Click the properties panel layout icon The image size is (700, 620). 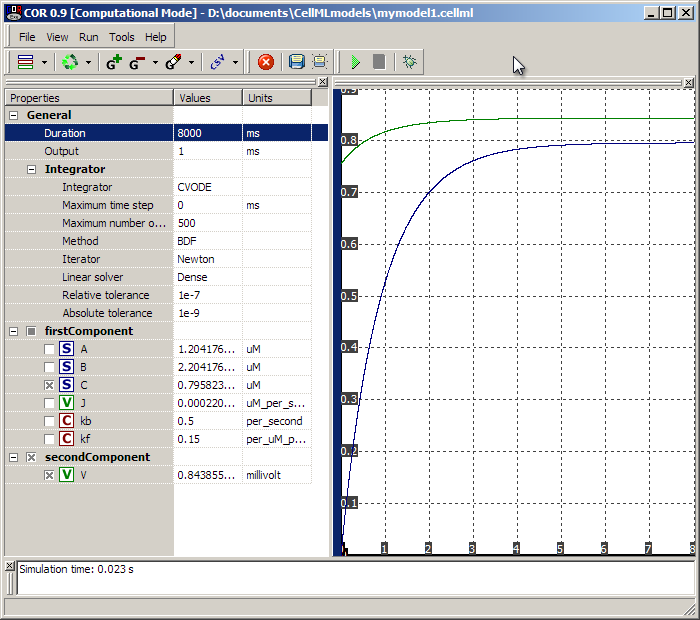25,62
